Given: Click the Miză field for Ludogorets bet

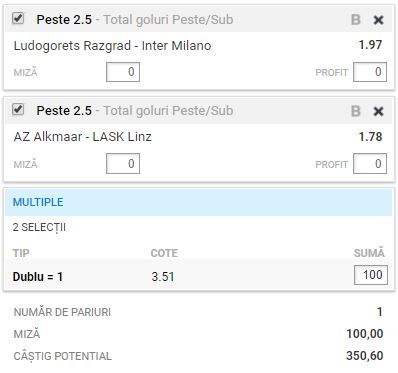Looking at the screenshot, I should (x=123, y=72).
